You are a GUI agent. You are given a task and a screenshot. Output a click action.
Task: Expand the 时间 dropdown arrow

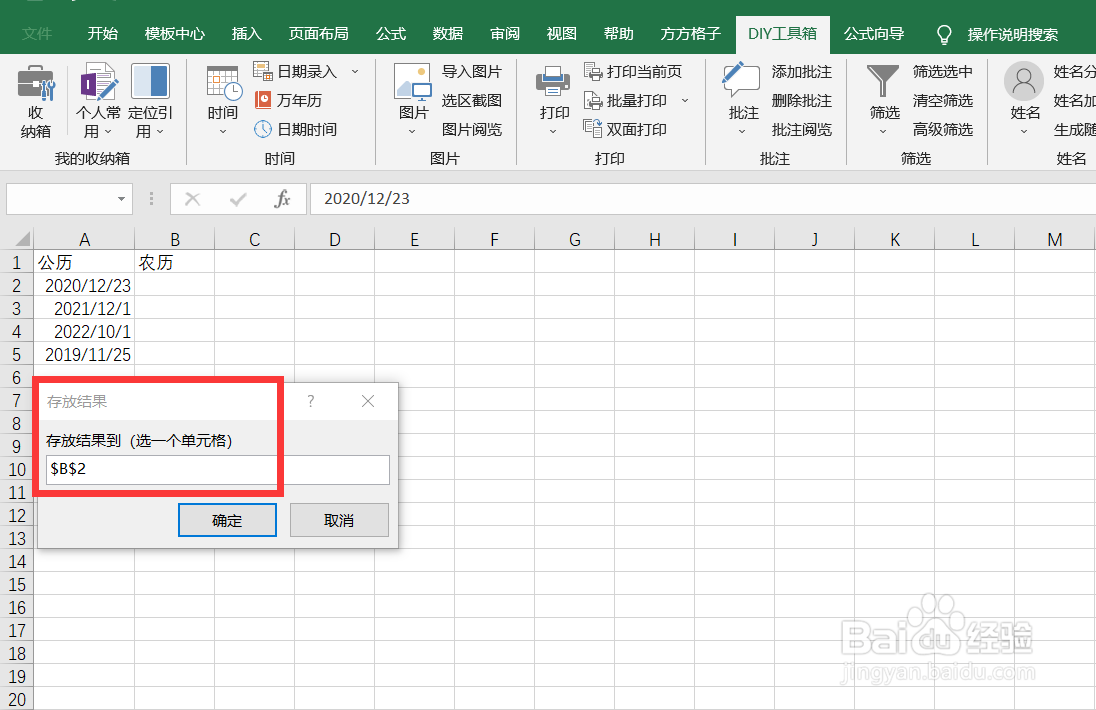[223, 131]
